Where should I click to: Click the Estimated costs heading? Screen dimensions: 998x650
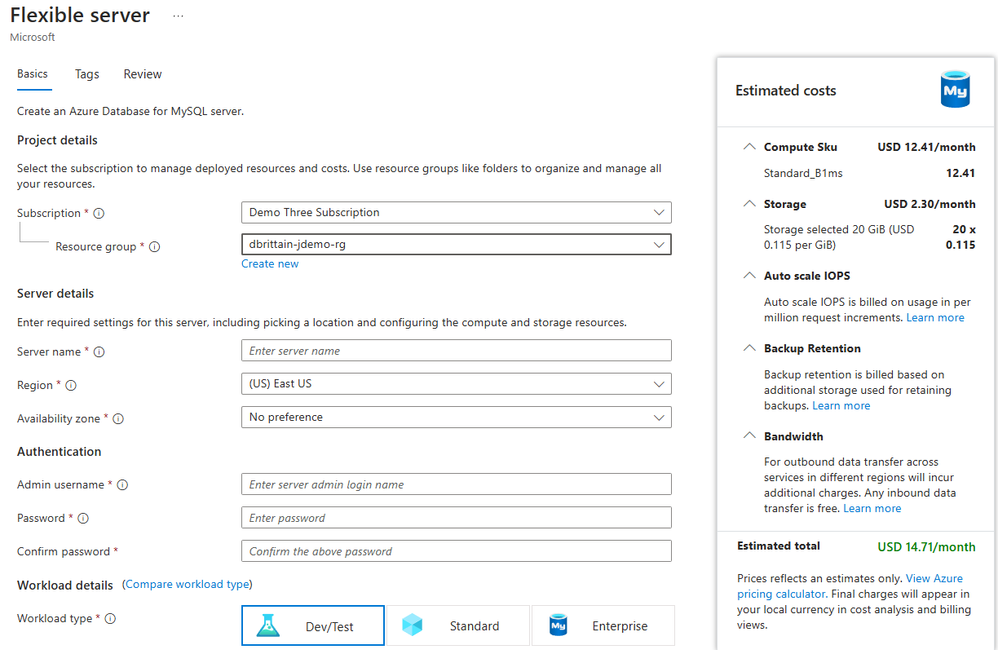click(x=785, y=90)
